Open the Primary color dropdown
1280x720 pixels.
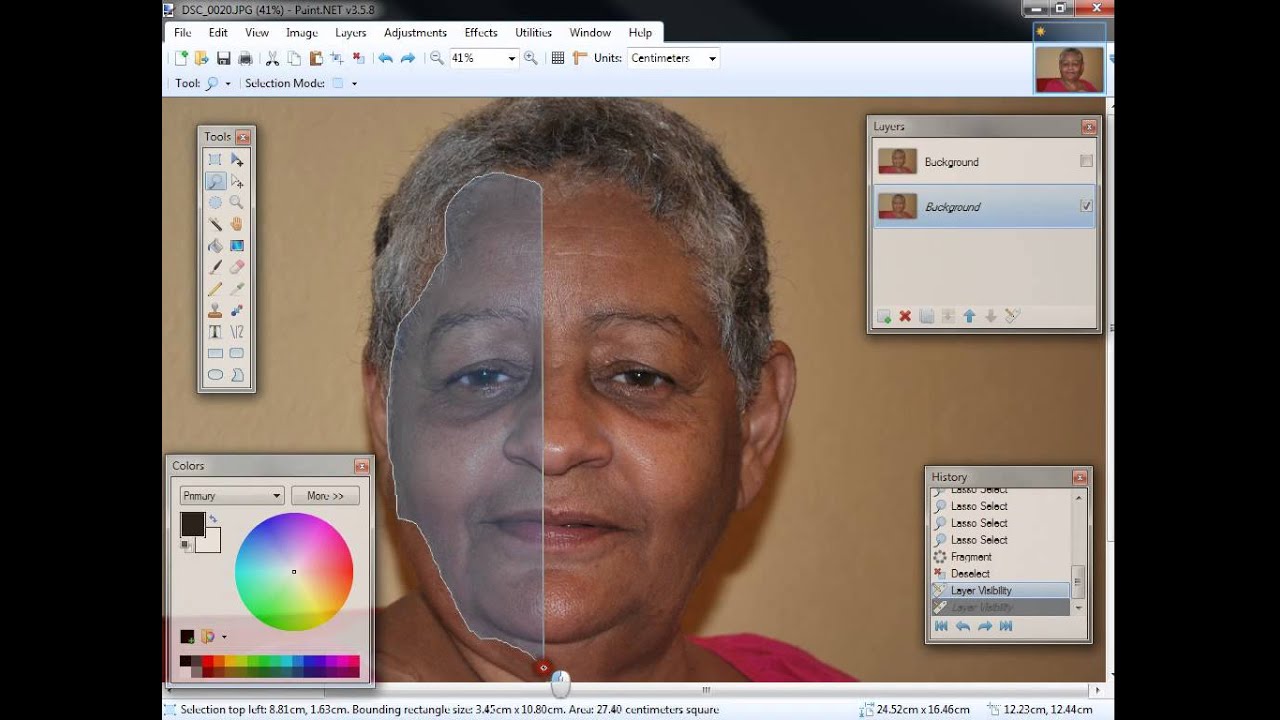tap(232, 496)
